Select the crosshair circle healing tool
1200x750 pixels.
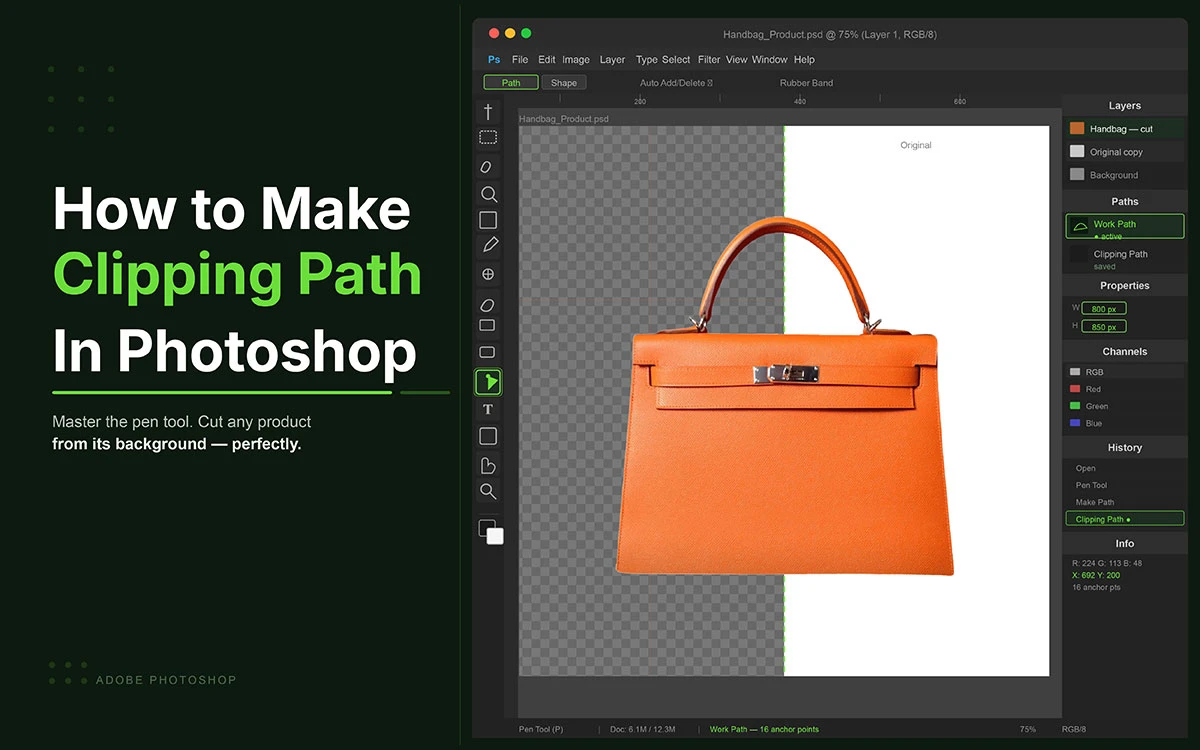tap(488, 274)
